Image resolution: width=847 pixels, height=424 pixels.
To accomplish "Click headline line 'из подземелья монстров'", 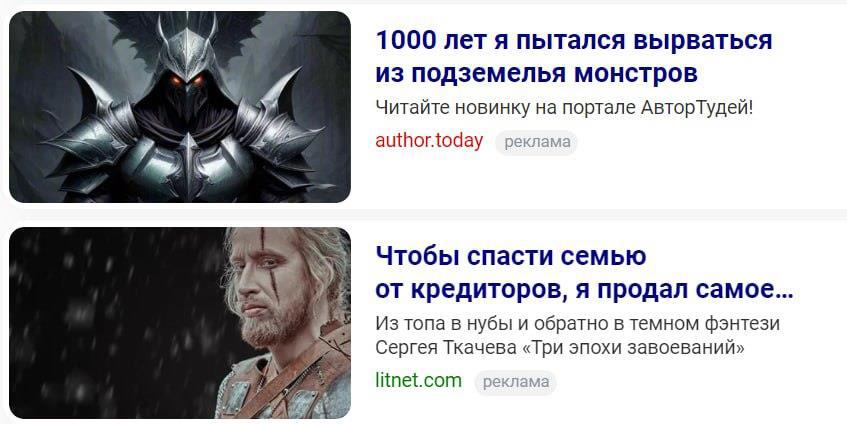I will tap(536, 73).
